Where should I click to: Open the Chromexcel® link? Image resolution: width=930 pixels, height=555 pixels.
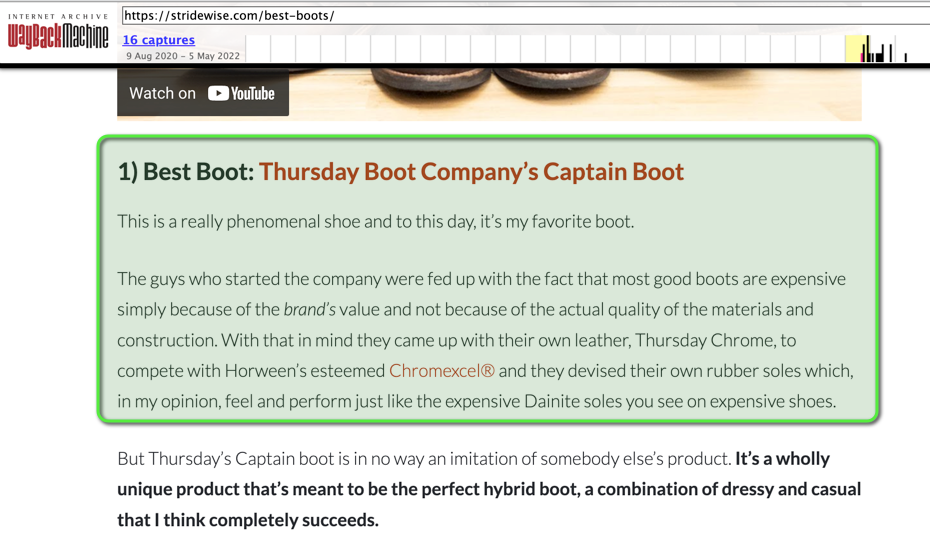point(441,371)
